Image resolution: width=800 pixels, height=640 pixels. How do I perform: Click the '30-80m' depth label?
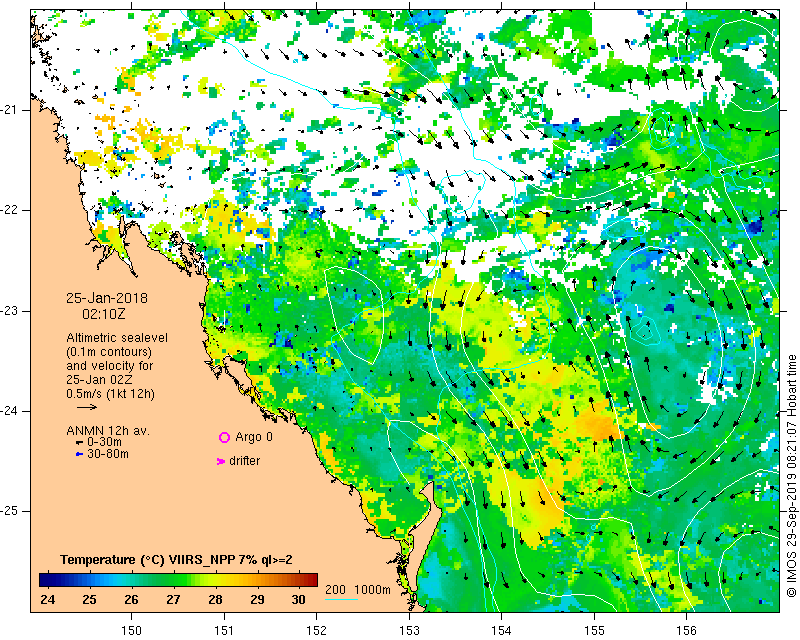coord(108,454)
